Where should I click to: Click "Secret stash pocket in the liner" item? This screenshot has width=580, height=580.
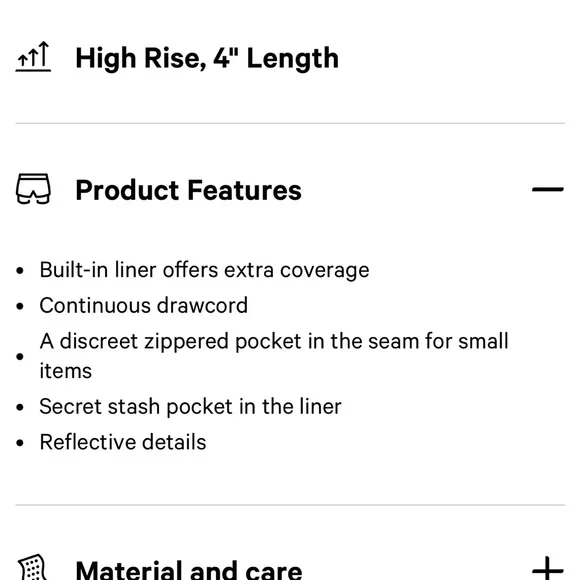pyautogui.click(x=190, y=407)
